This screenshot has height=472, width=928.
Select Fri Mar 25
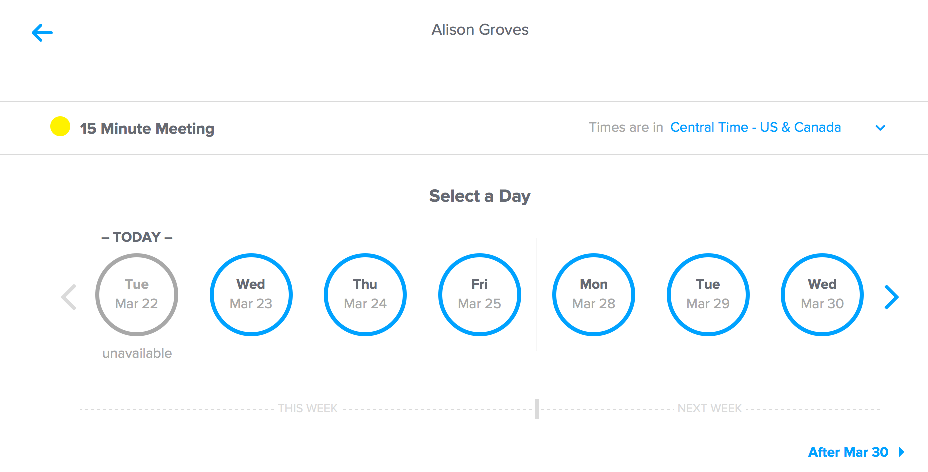click(479, 295)
